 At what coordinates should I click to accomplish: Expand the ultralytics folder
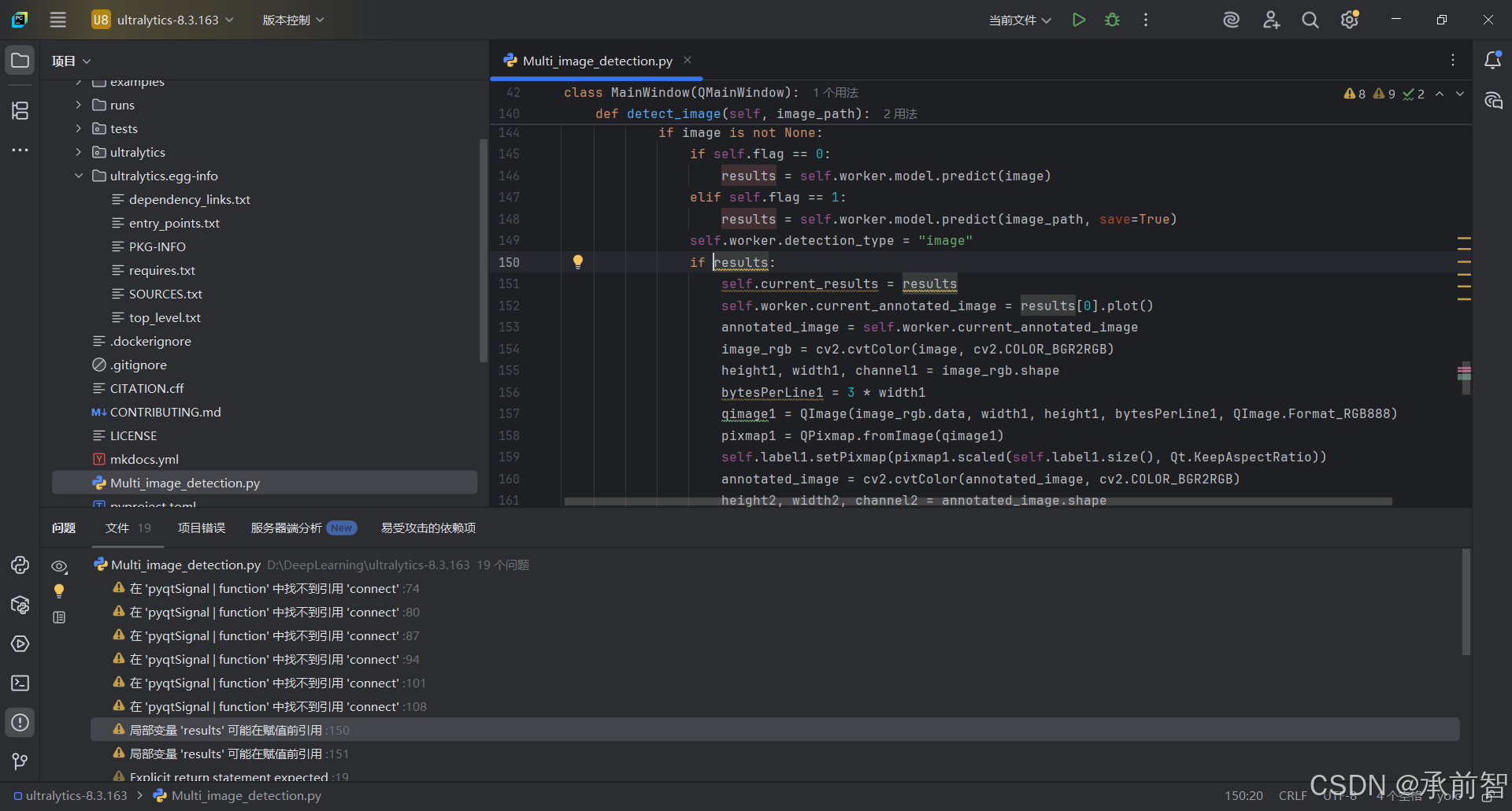click(x=78, y=152)
